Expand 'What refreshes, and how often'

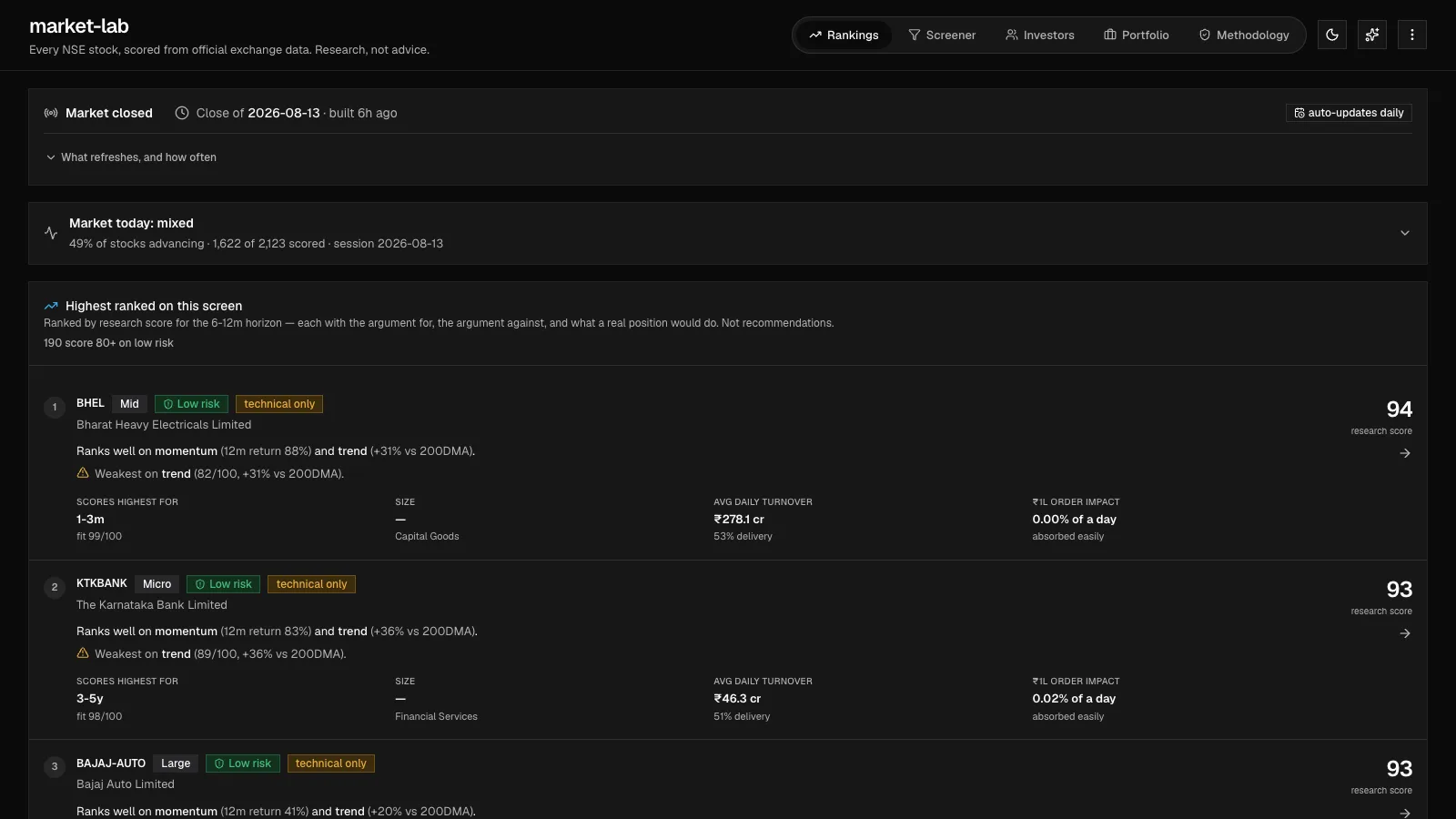(131, 157)
